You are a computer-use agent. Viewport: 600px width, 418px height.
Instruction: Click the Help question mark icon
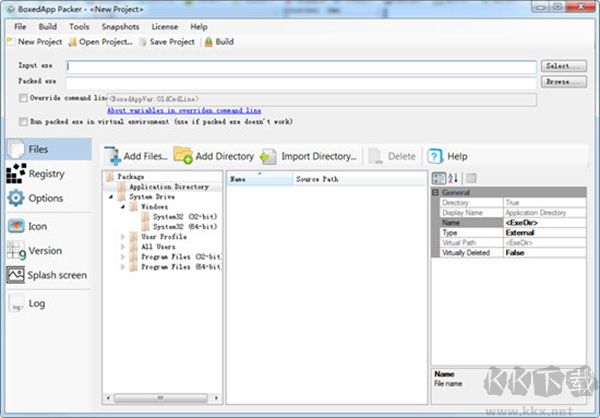[435, 156]
